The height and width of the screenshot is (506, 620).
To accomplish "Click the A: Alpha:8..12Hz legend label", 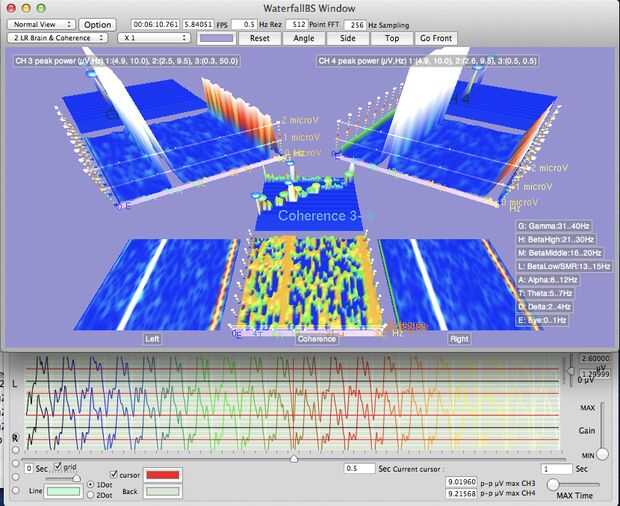I will point(548,279).
